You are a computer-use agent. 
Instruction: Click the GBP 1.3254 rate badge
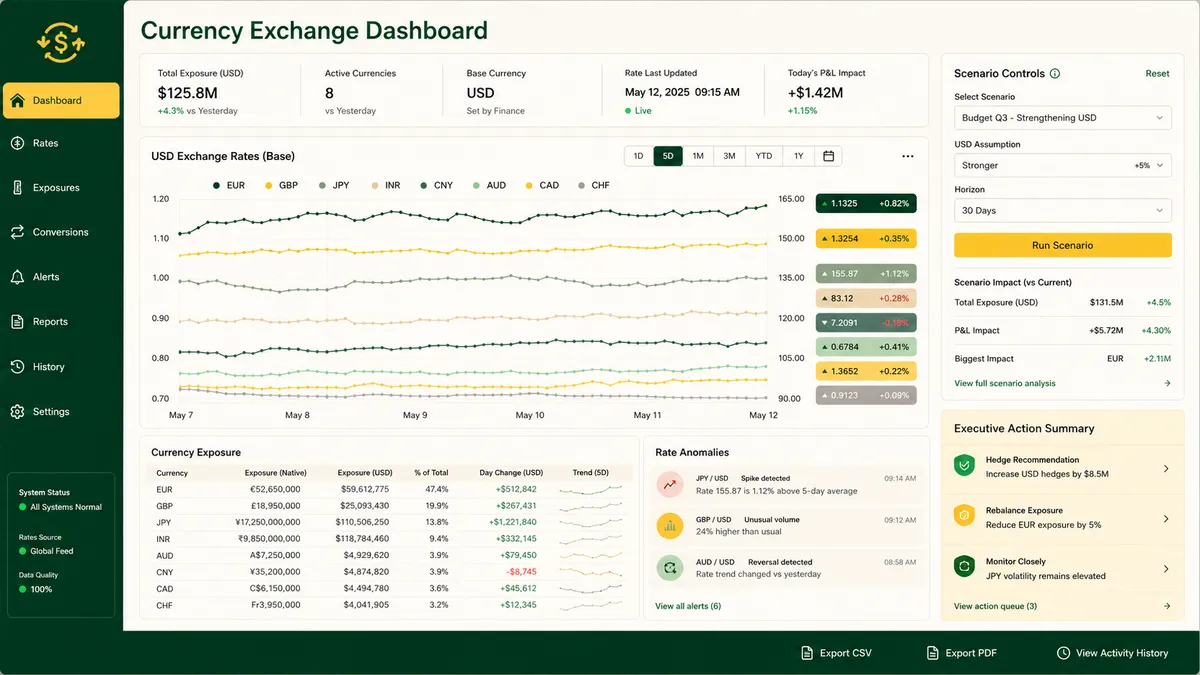[866, 239]
